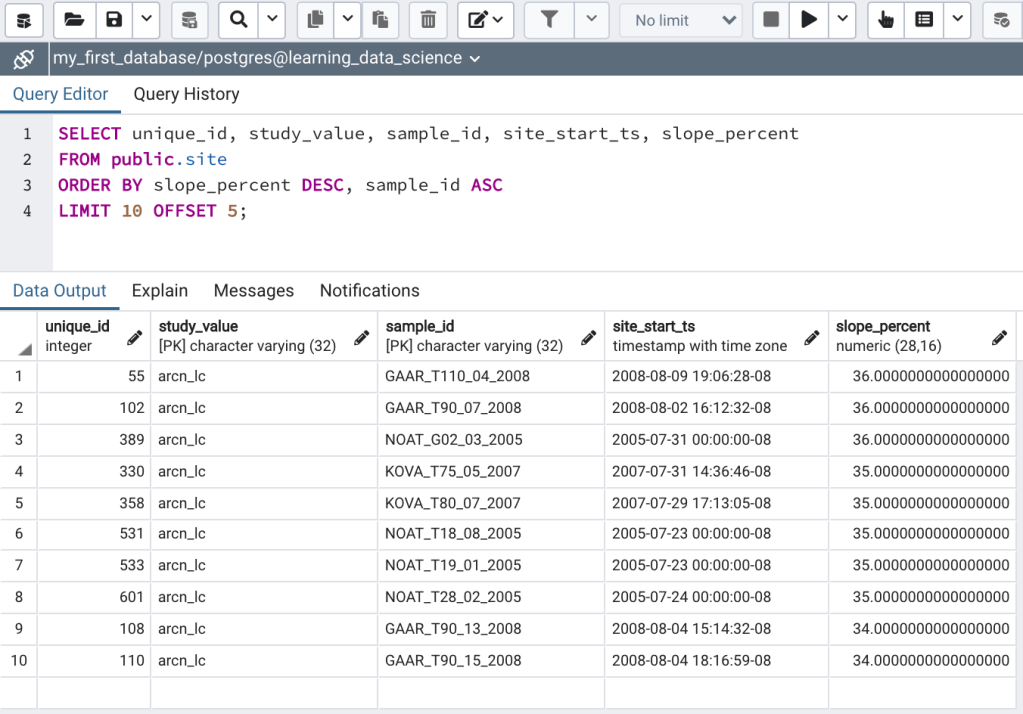This screenshot has width=1023, height=714.
Task: Expand the Save File options arrow
Action: pos(146,20)
